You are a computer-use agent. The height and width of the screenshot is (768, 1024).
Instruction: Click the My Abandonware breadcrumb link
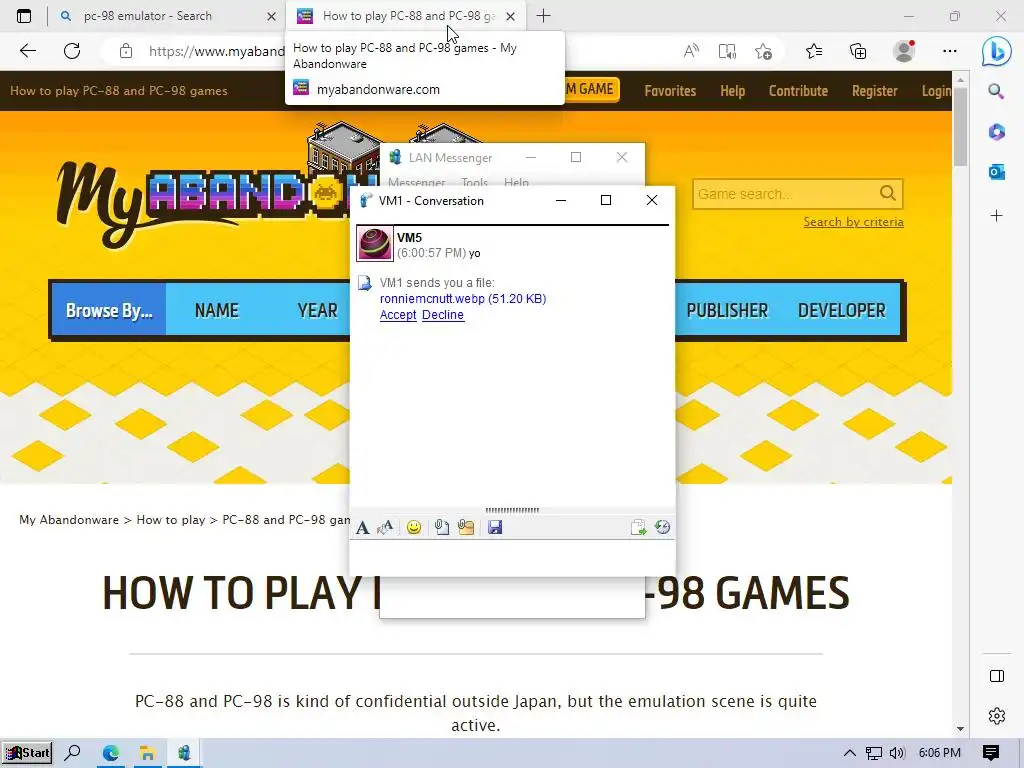point(69,520)
